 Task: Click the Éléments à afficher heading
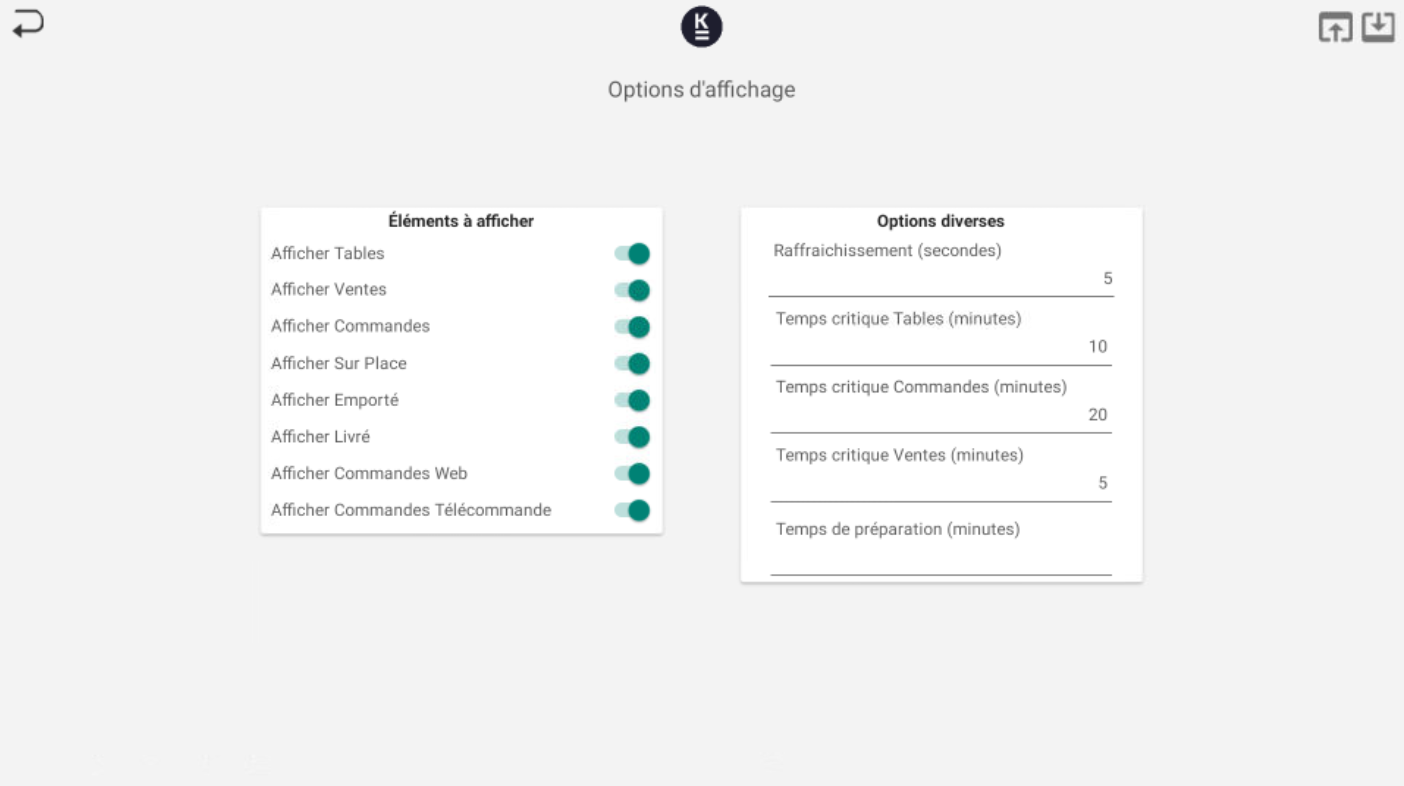(461, 222)
